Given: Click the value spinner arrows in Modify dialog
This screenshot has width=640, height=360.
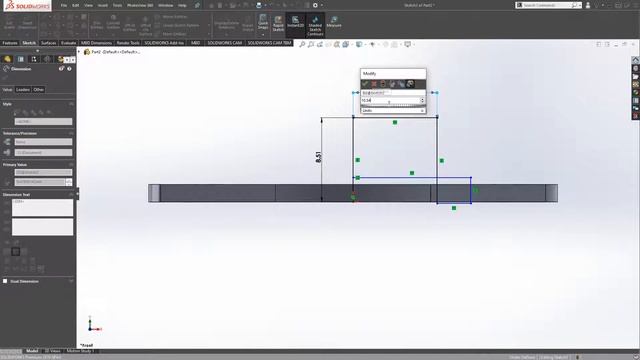Looking at the screenshot, I should coord(422,100).
